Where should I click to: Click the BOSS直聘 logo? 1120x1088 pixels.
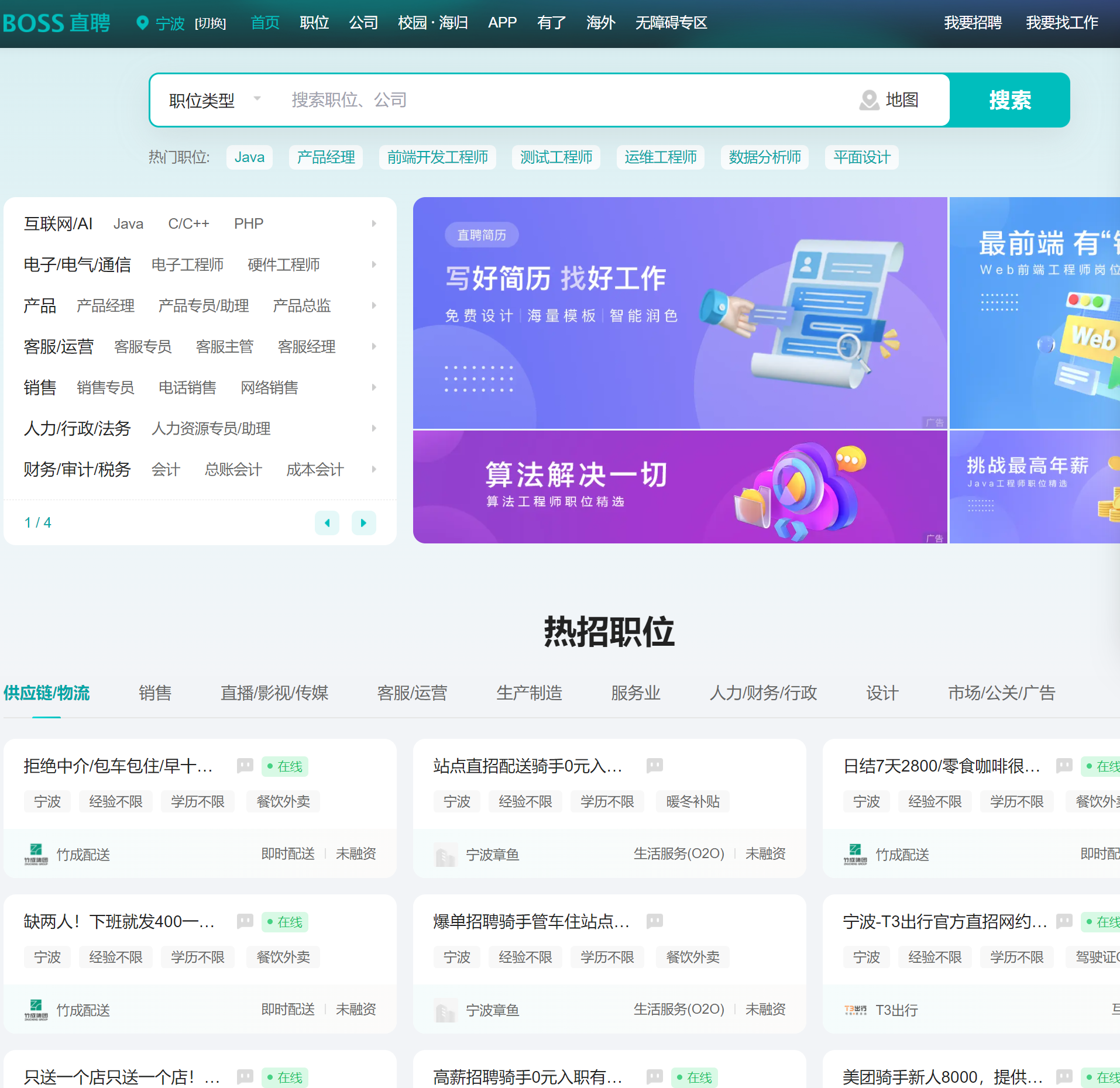click(56, 23)
